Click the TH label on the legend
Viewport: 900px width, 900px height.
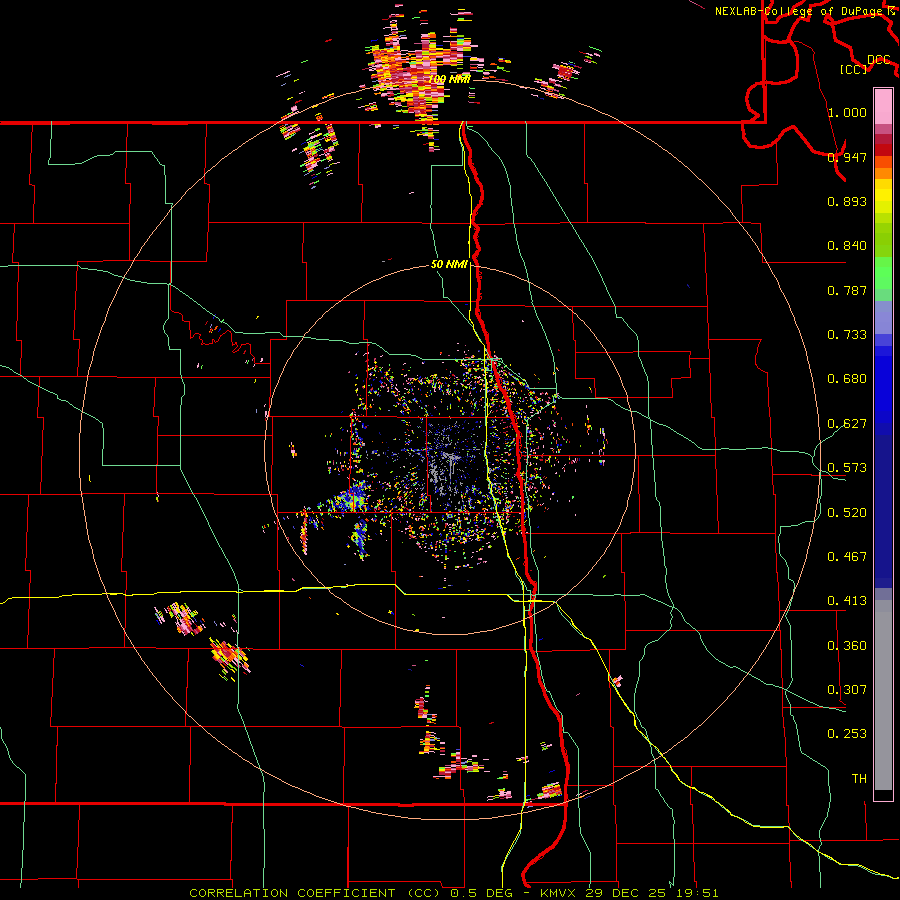click(859, 779)
